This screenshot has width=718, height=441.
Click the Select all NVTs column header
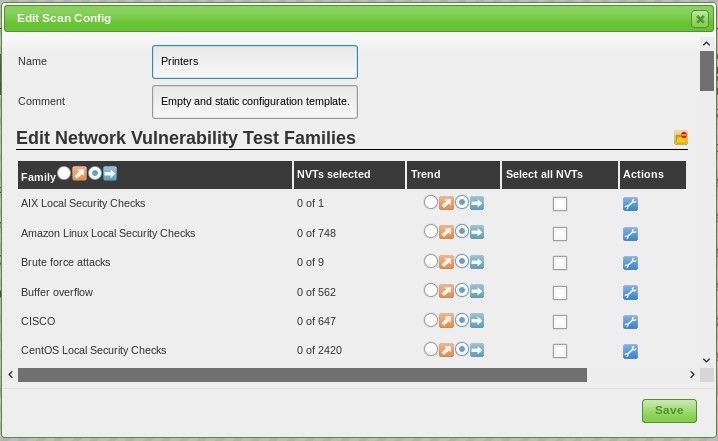[x=560, y=174]
